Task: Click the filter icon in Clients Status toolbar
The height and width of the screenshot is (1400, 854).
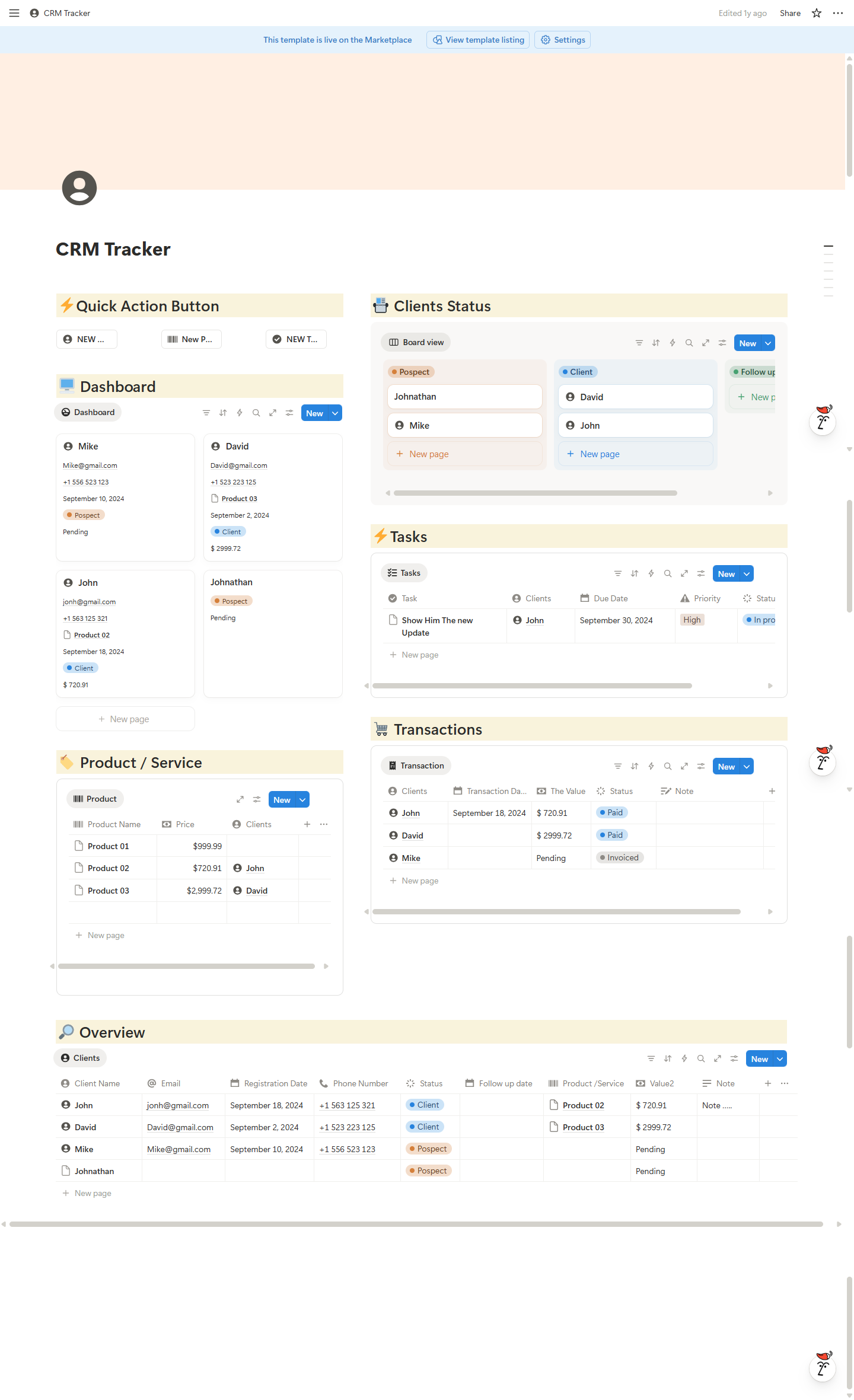Action: [639, 343]
